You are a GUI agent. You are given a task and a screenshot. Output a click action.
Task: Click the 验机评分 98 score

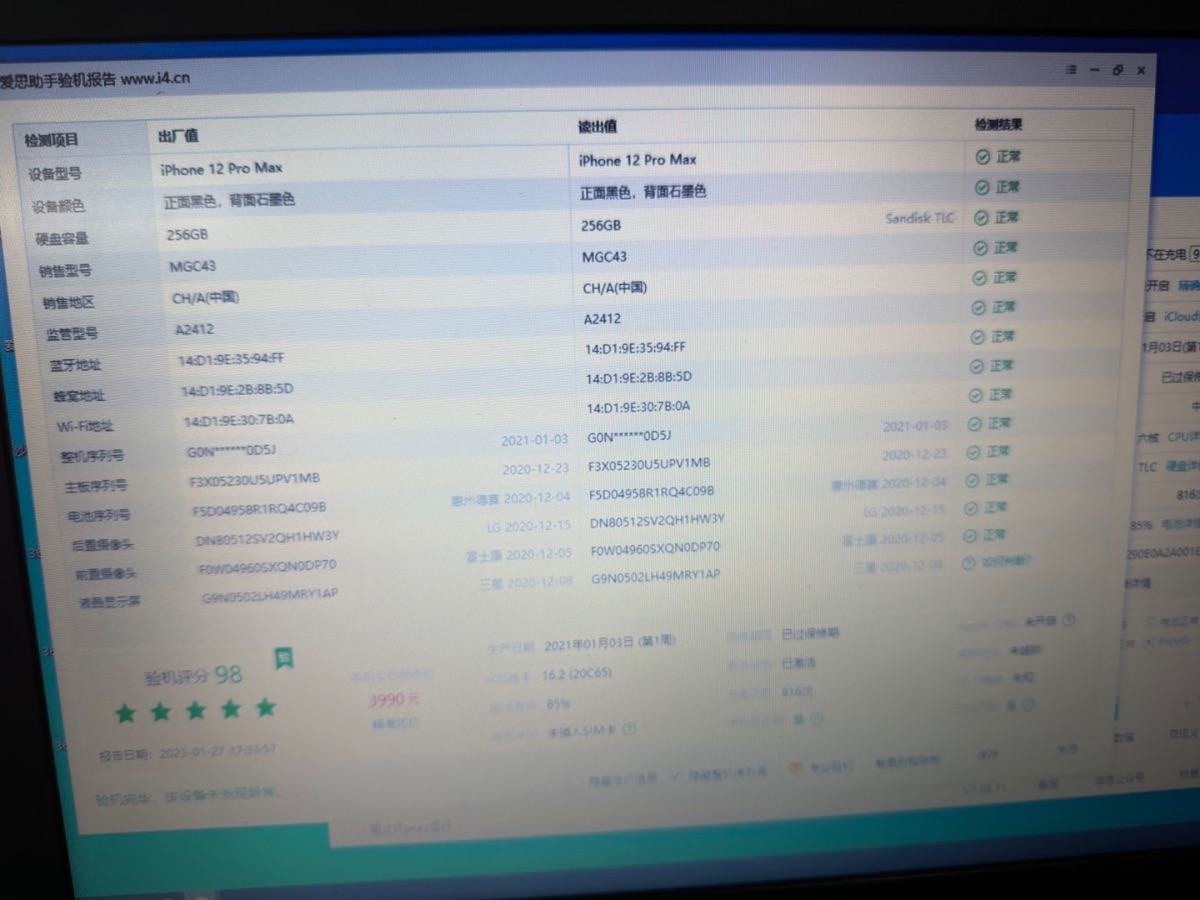(193, 677)
